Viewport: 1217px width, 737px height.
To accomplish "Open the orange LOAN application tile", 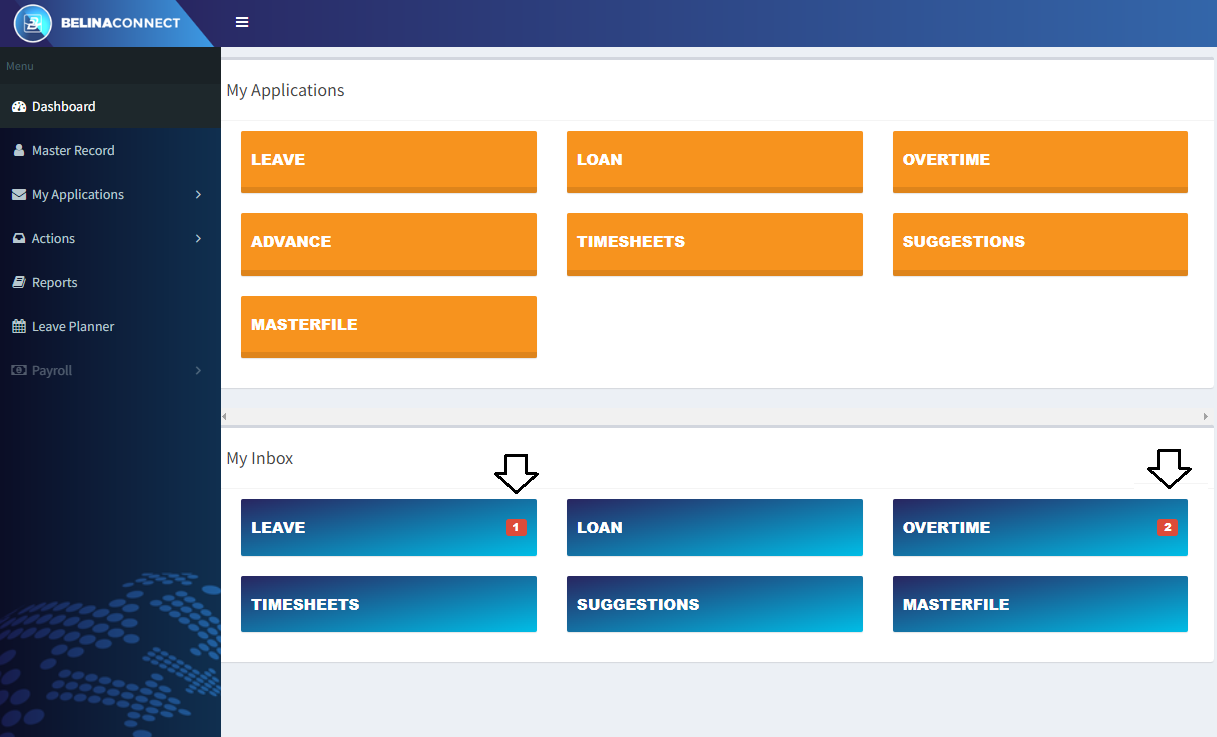I will tap(715, 161).
